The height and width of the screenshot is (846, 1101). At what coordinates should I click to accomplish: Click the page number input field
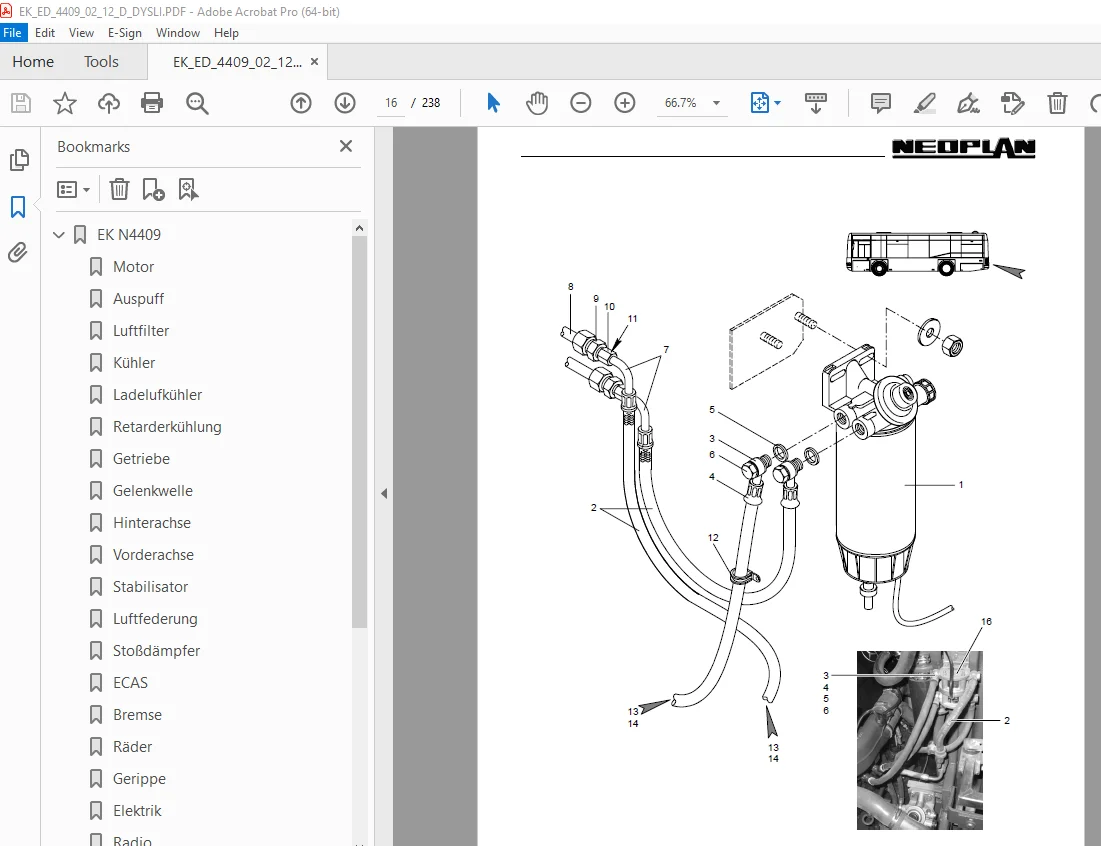pos(391,103)
